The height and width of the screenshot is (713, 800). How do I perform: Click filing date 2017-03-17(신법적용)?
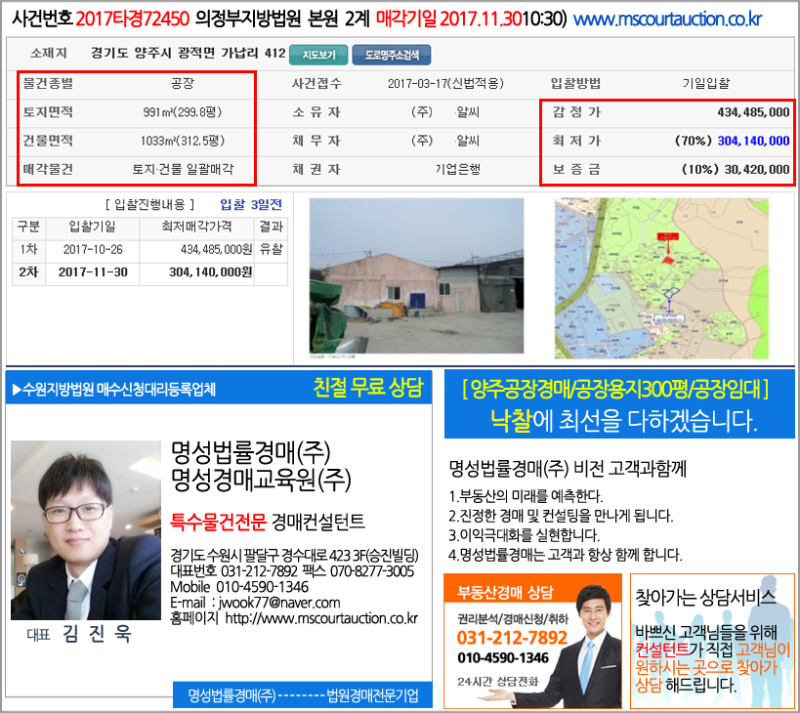(445, 83)
